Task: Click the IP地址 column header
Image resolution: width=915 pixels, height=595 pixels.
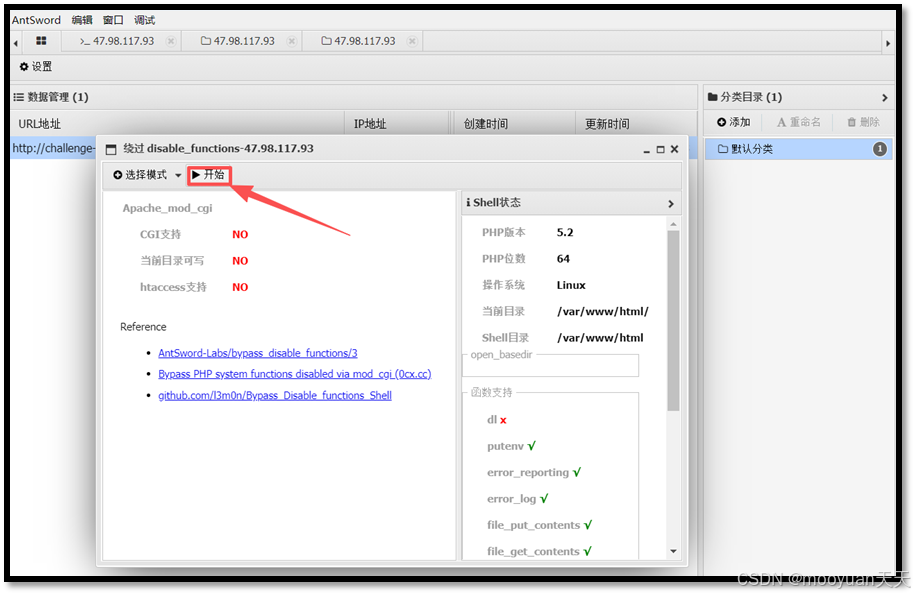Action: pos(370,124)
